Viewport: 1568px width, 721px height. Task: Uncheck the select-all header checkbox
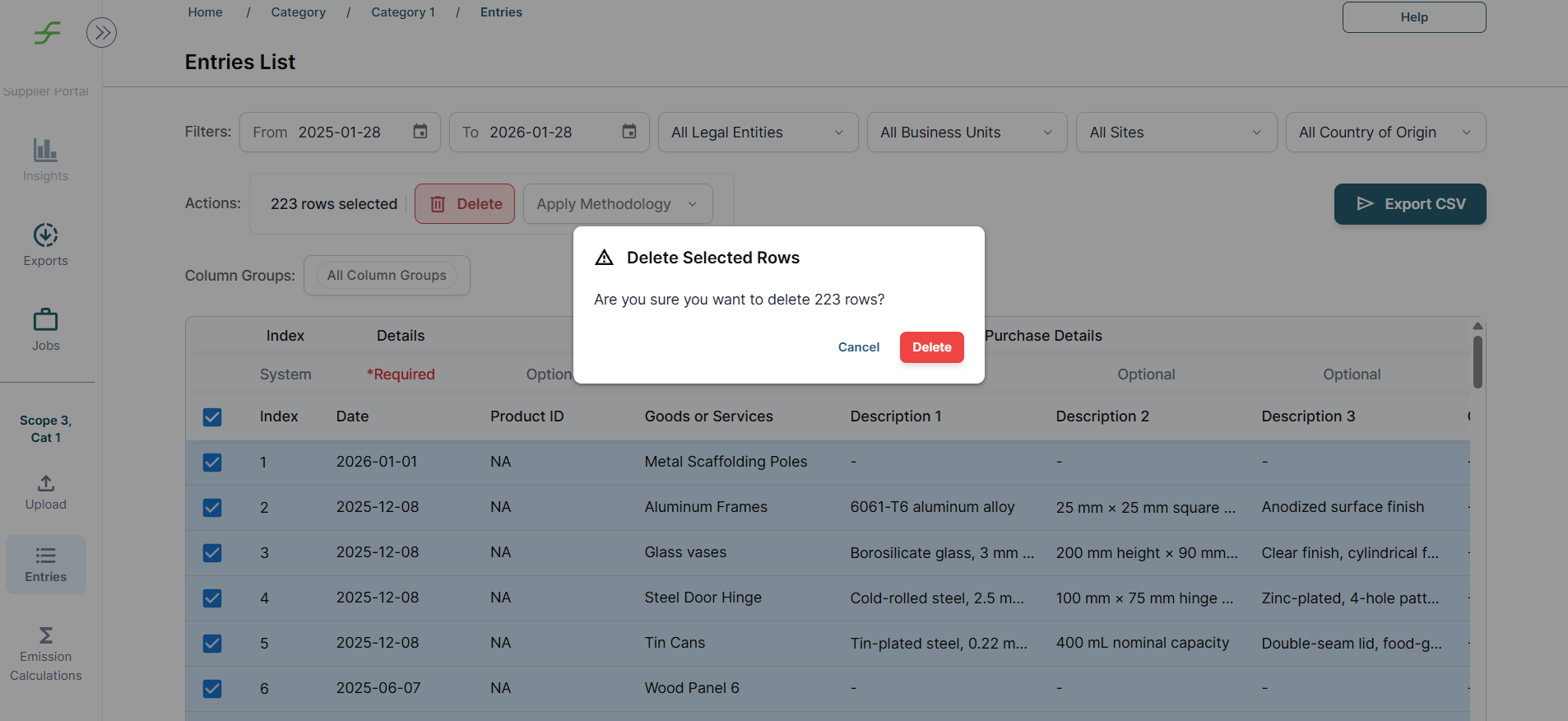[x=212, y=417]
